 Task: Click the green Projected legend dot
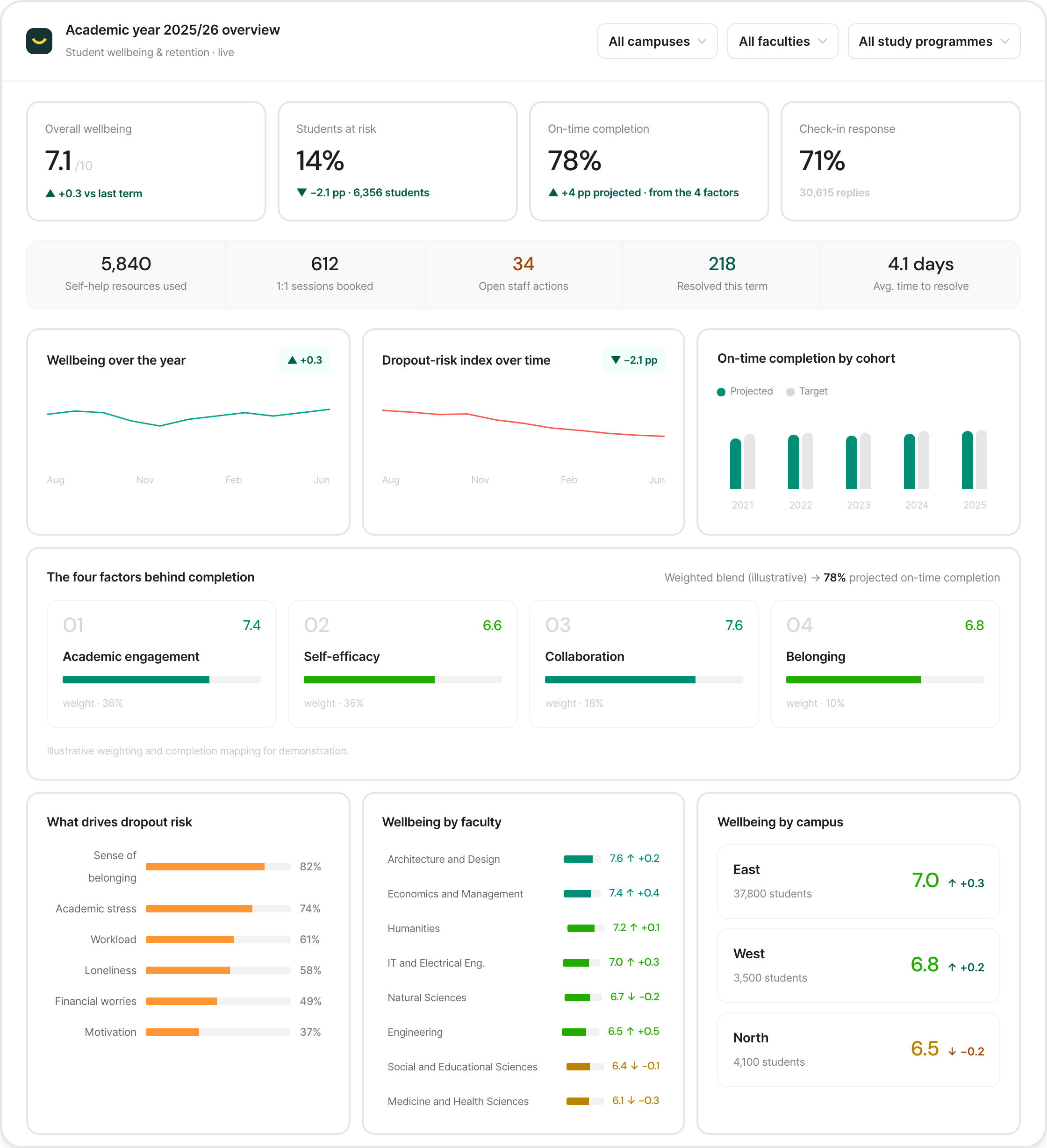pos(721,392)
